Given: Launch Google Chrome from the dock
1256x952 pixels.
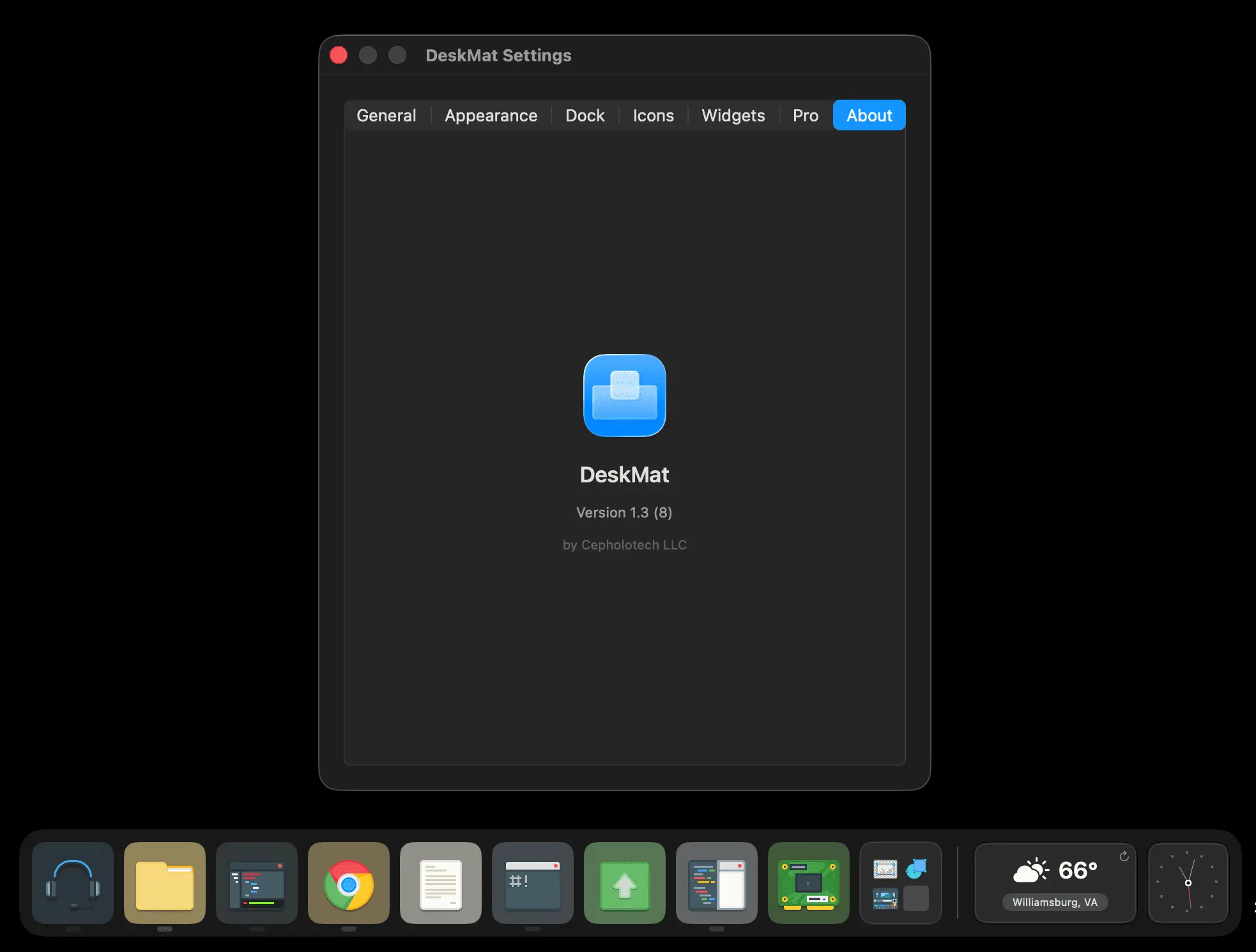Looking at the screenshot, I should pyautogui.click(x=349, y=882).
